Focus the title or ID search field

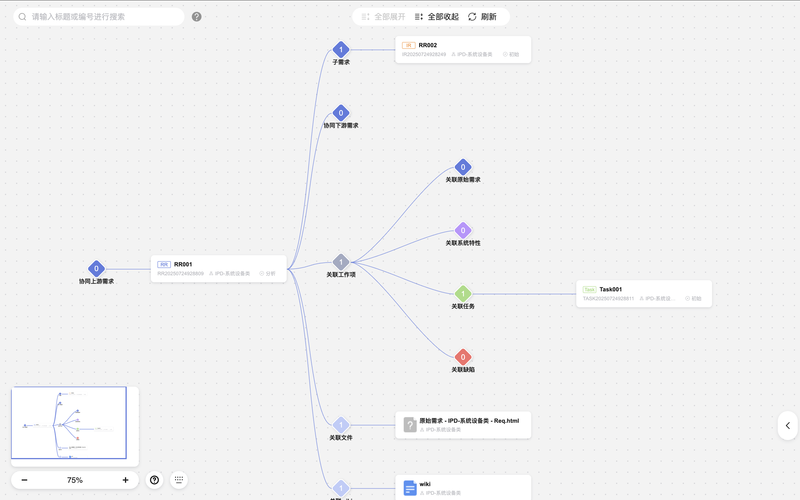tap(98, 17)
